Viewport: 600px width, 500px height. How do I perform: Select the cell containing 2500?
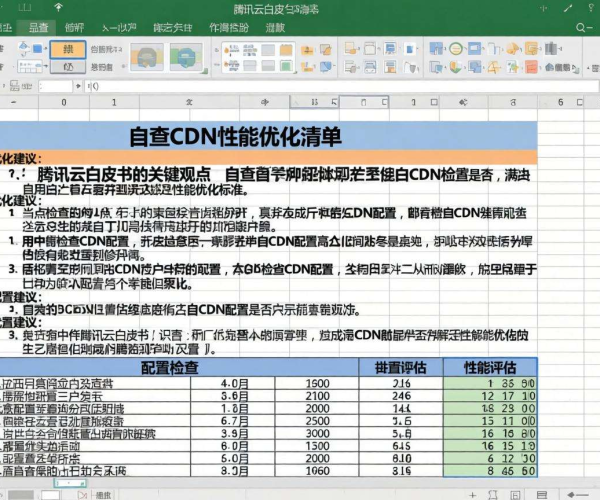[x=317, y=421]
